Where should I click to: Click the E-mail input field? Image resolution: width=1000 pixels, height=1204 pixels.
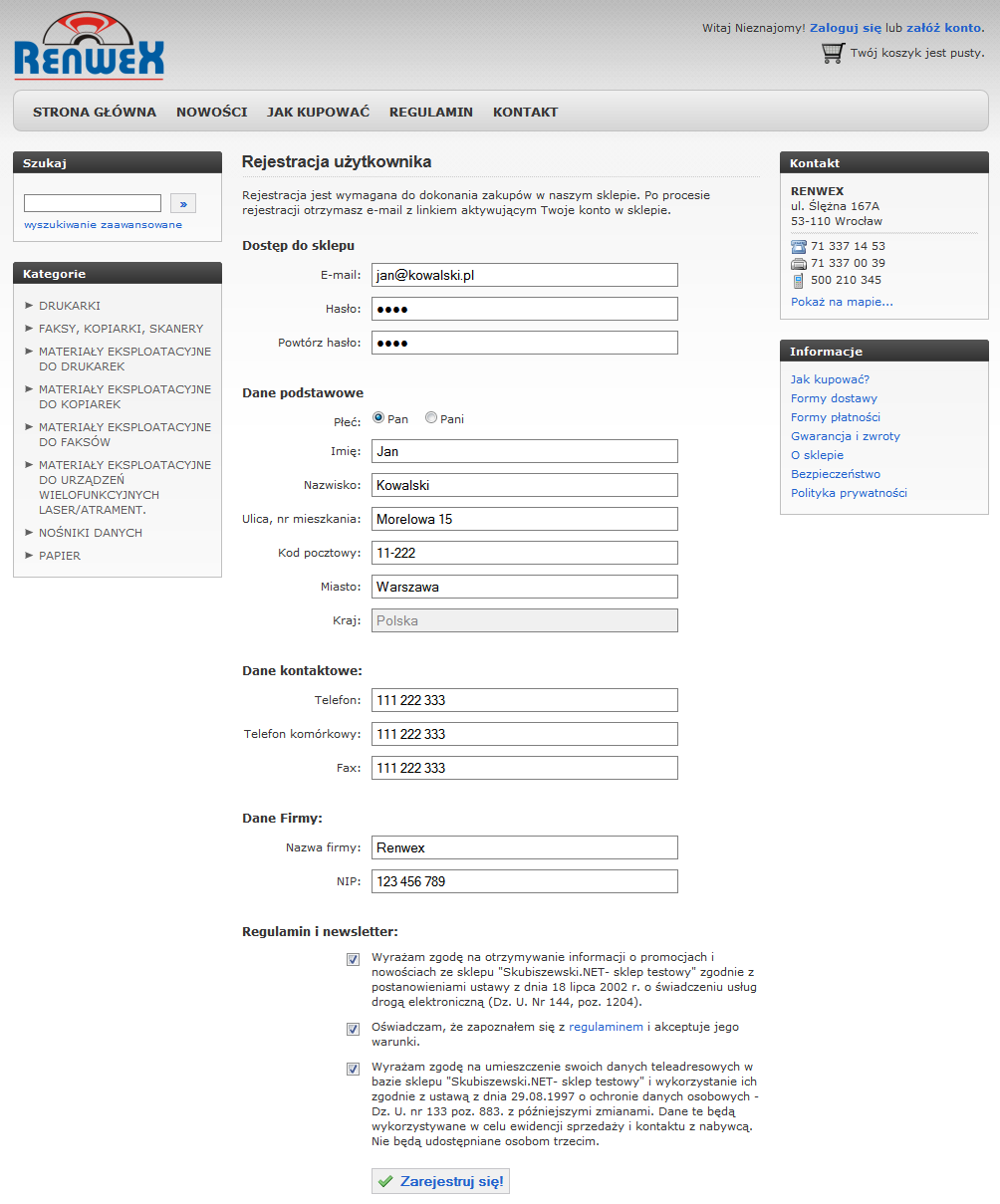click(525, 275)
